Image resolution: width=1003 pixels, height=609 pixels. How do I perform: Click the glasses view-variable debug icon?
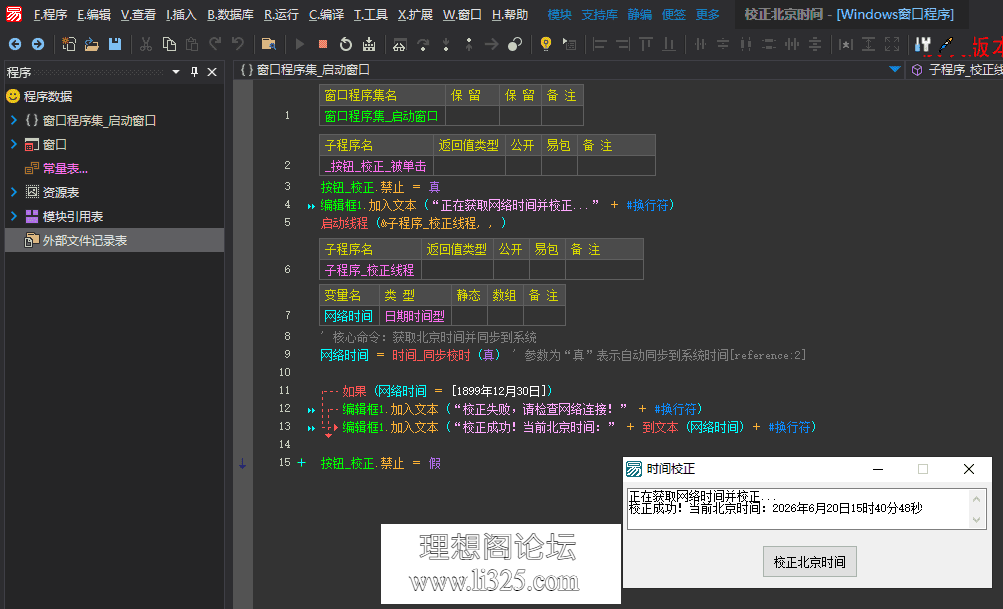click(399, 44)
